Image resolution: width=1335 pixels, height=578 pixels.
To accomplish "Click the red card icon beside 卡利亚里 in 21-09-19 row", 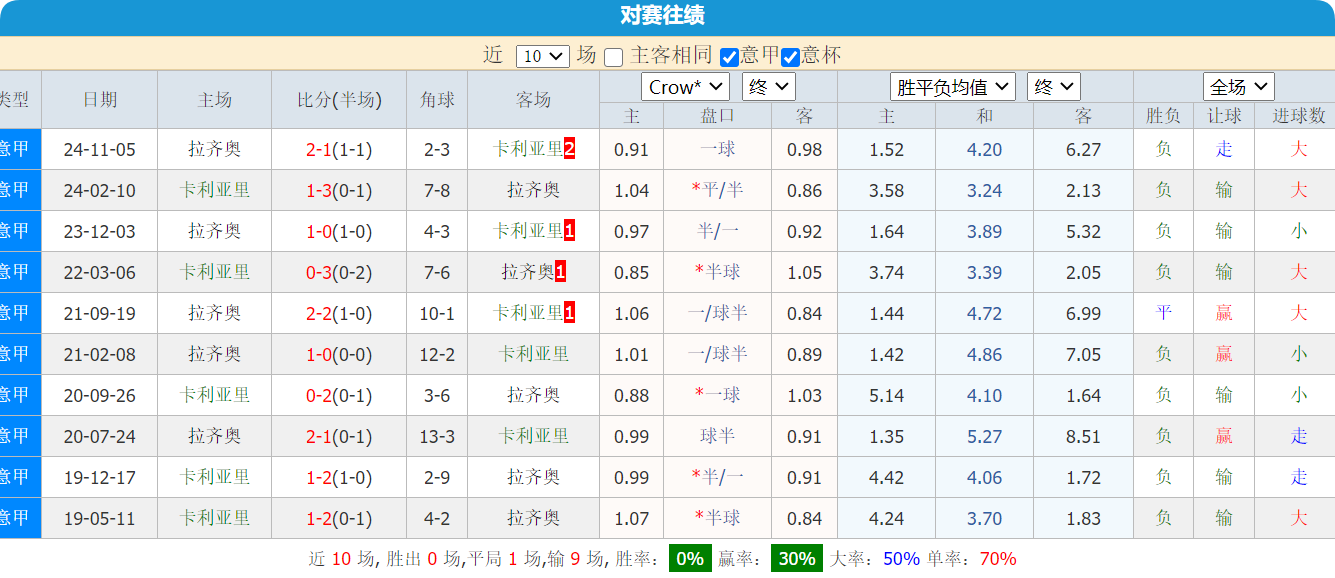I will [x=567, y=313].
